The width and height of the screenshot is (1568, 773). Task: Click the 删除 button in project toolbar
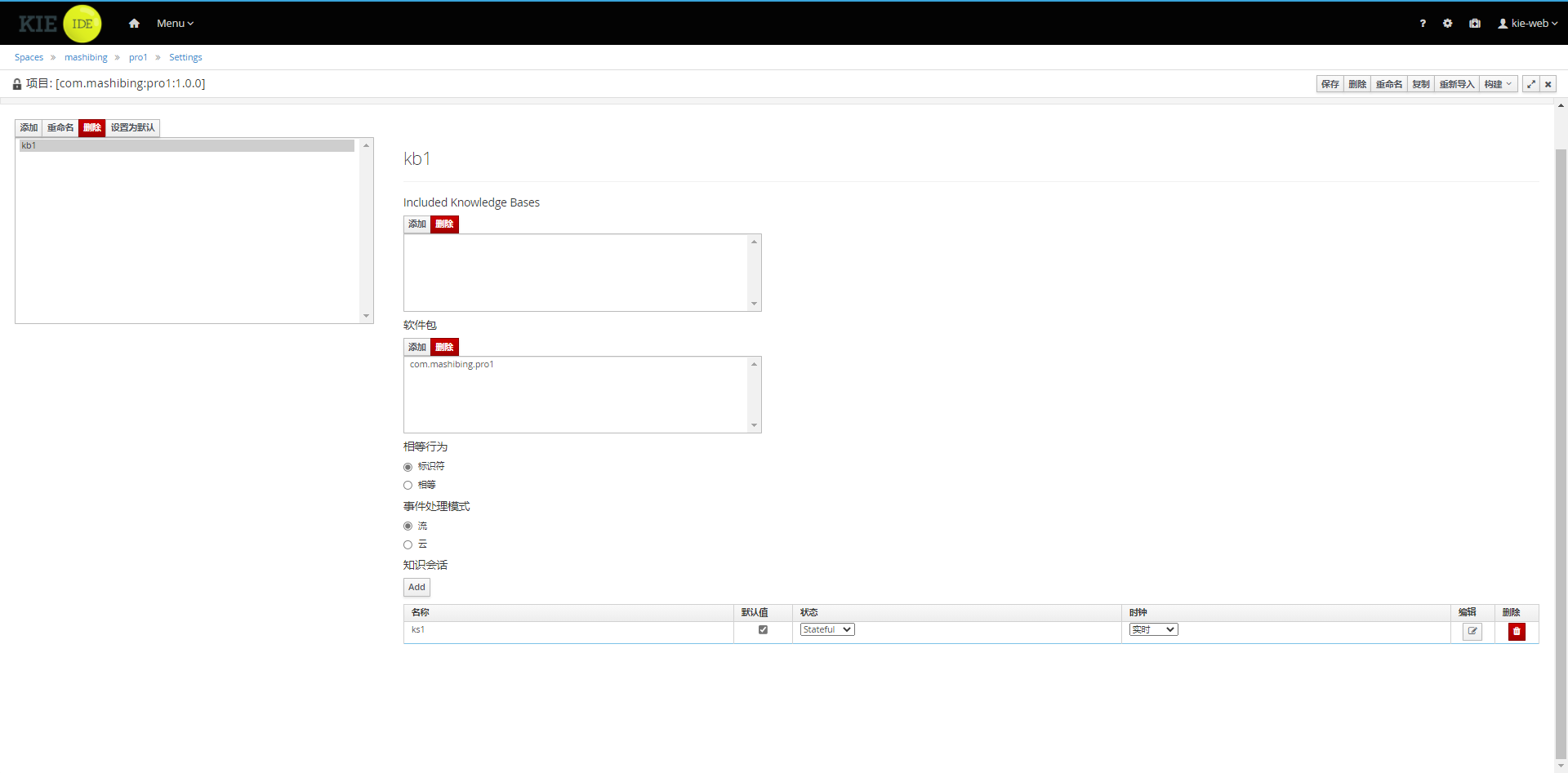tap(1357, 84)
